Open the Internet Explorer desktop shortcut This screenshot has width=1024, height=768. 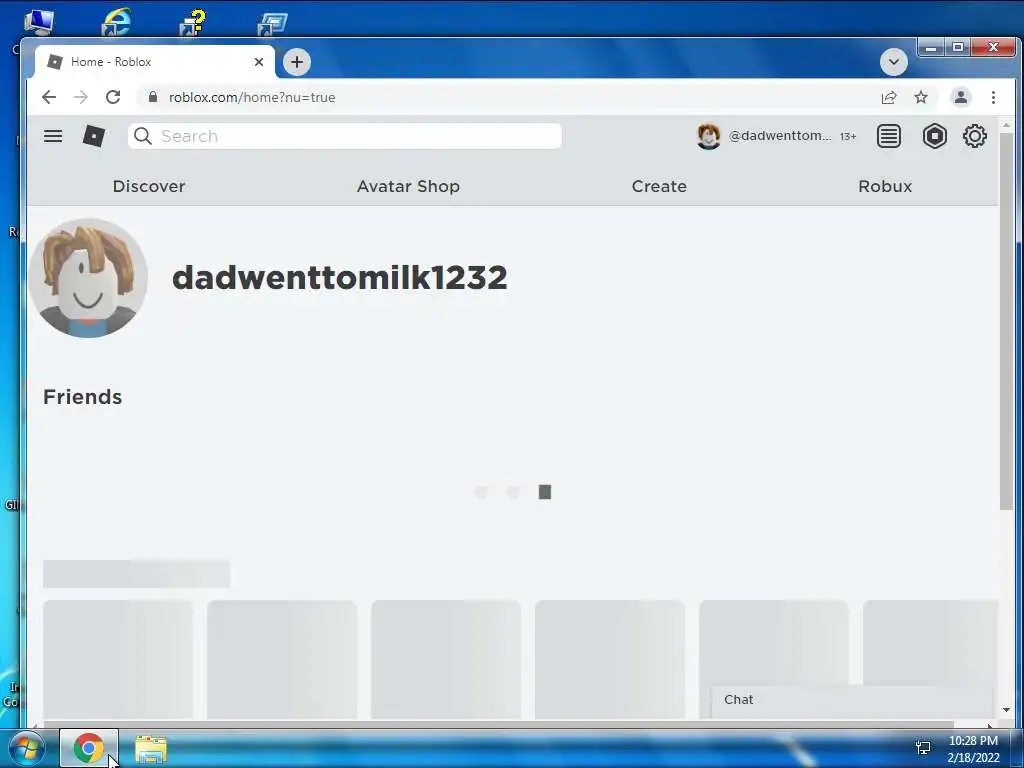click(116, 21)
